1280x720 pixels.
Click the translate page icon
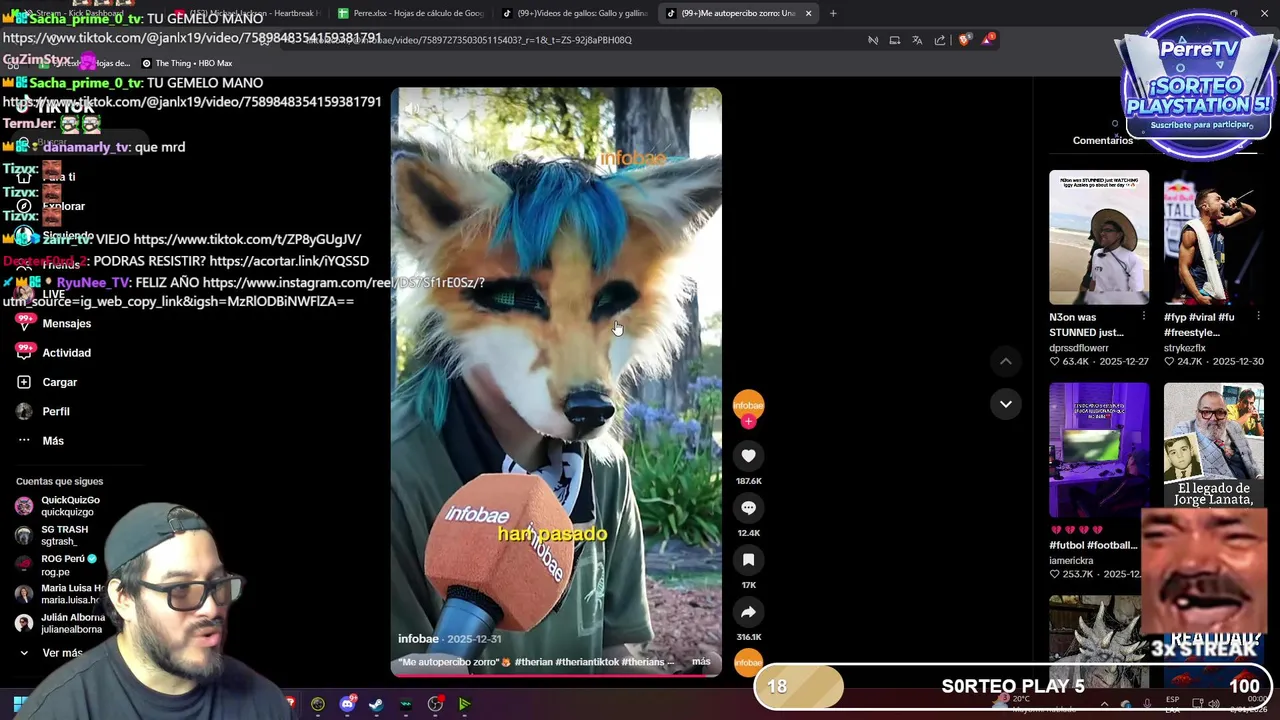[917, 40]
